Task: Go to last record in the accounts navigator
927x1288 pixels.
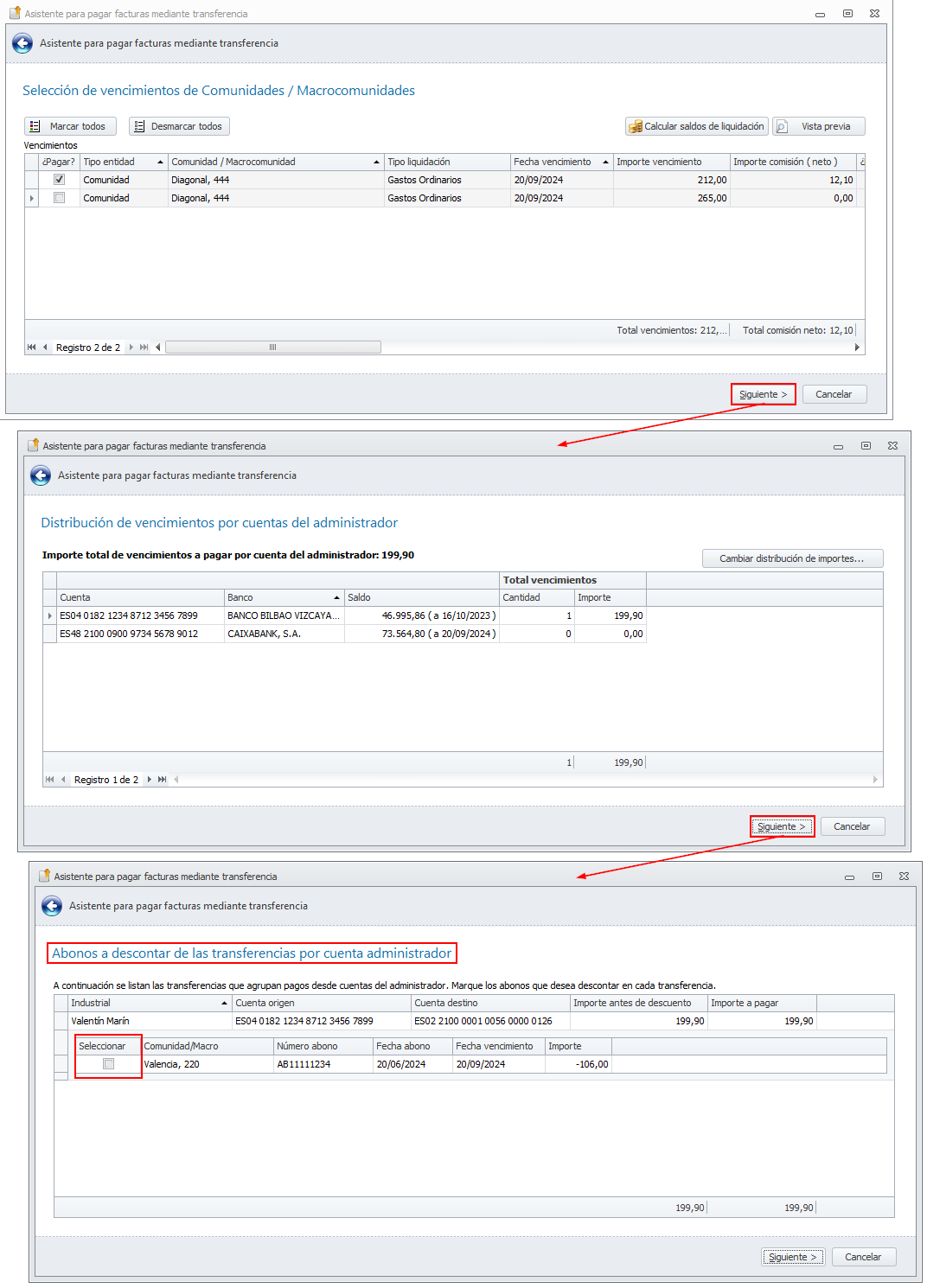Action: coord(163,780)
